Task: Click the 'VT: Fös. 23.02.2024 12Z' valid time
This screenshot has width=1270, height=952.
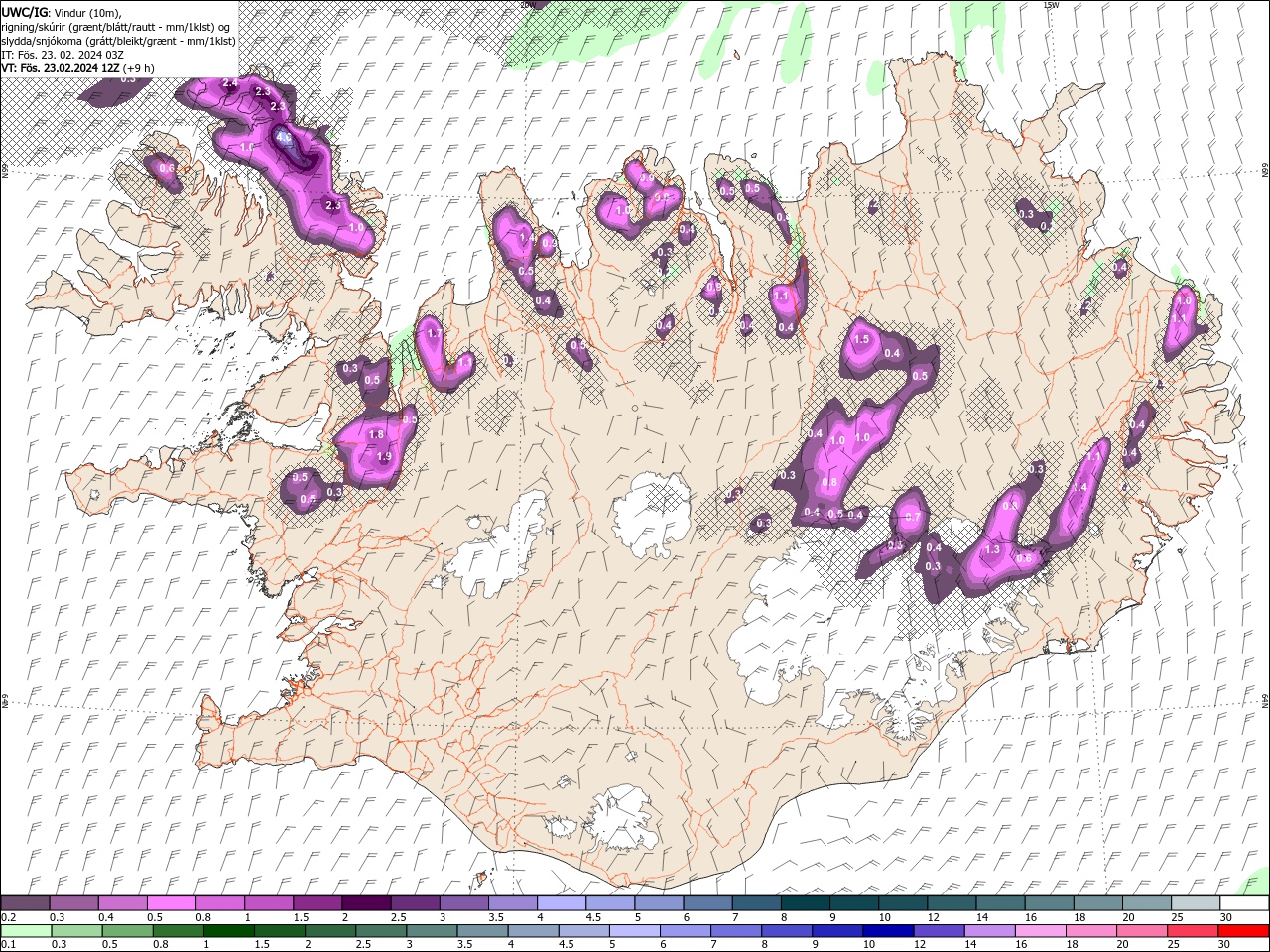Action: click(61, 68)
